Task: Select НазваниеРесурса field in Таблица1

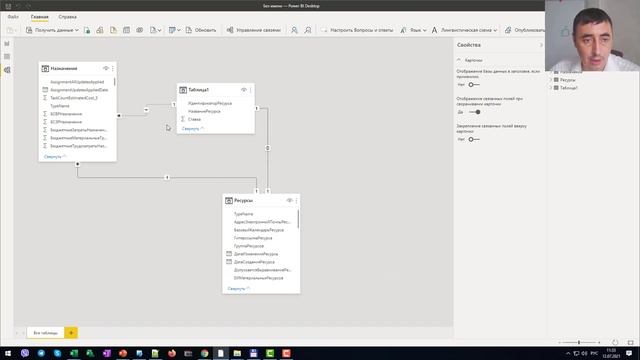Action: click(204, 111)
